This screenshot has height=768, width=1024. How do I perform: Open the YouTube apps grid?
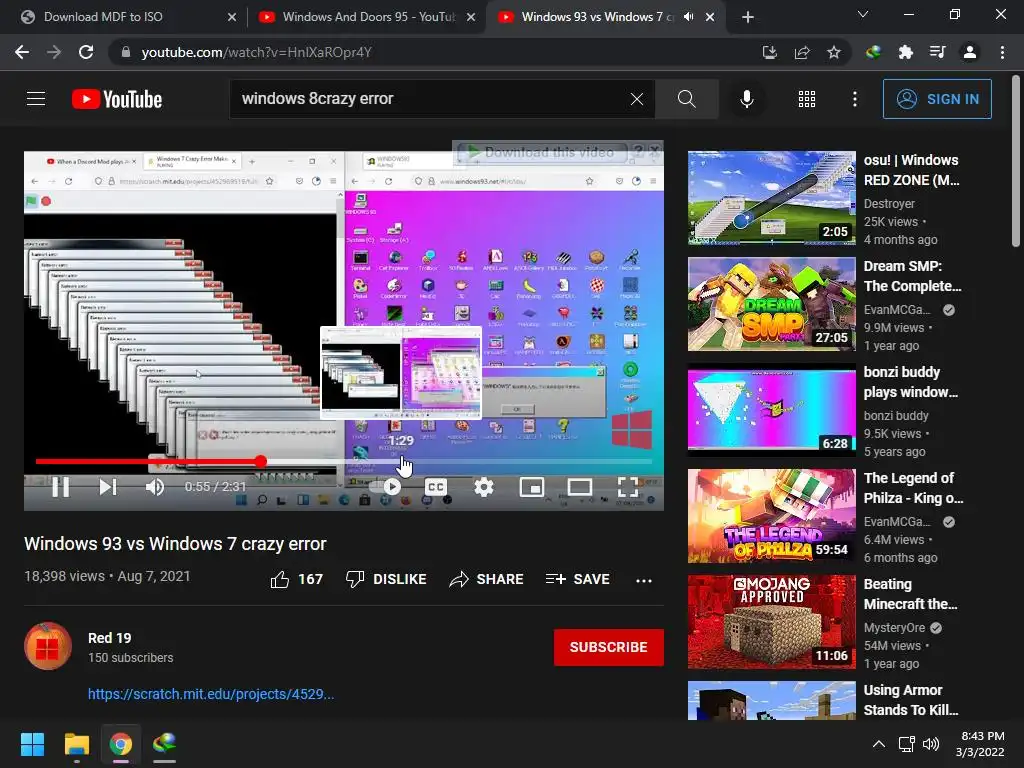(x=807, y=99)
